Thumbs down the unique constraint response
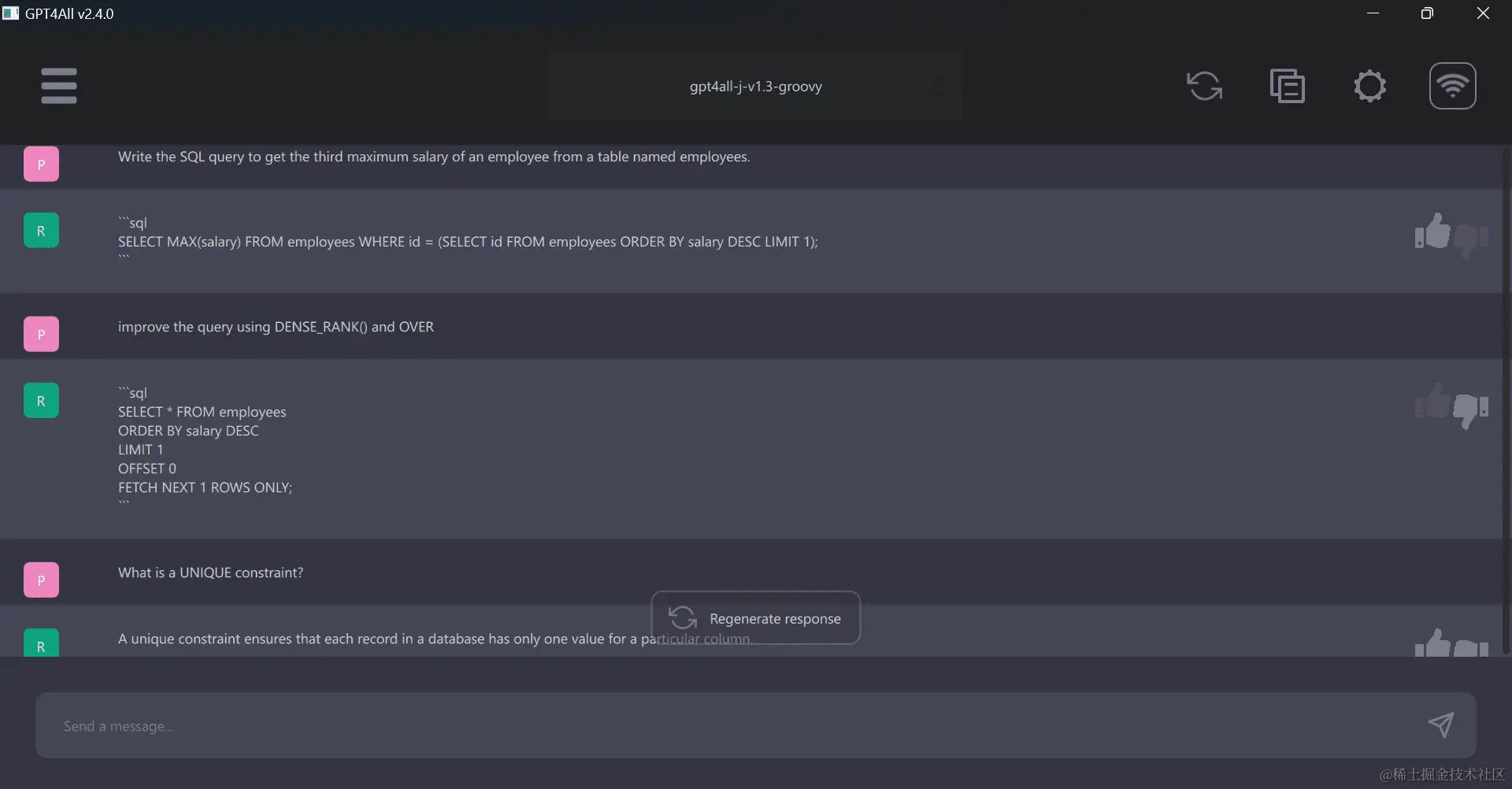The width and height of the screenshot is (1512, 789). click(x=1471, y=648)
